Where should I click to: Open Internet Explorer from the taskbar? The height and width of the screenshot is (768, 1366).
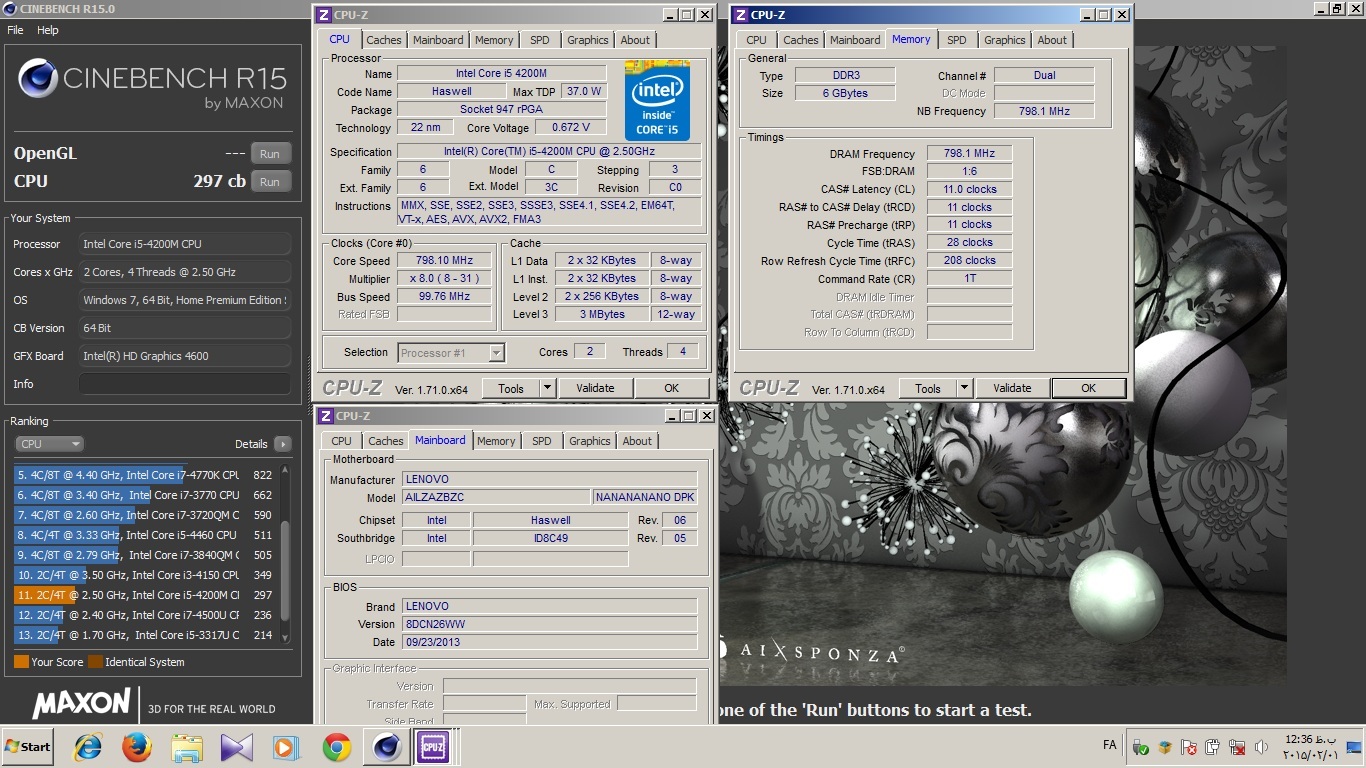coord(88,747)
